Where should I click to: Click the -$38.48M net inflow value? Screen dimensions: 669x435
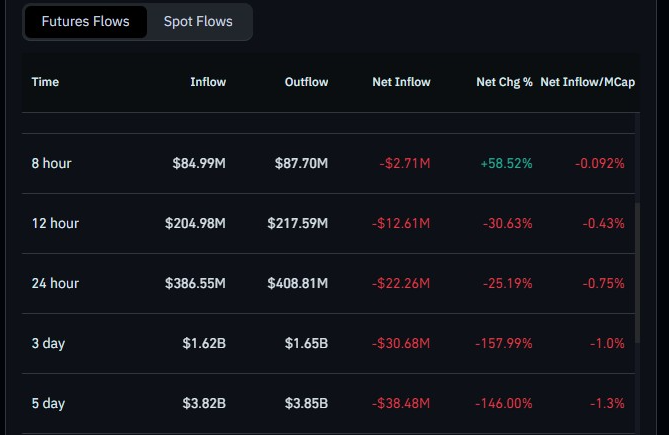pyautogui.click(x=401, y=404)
